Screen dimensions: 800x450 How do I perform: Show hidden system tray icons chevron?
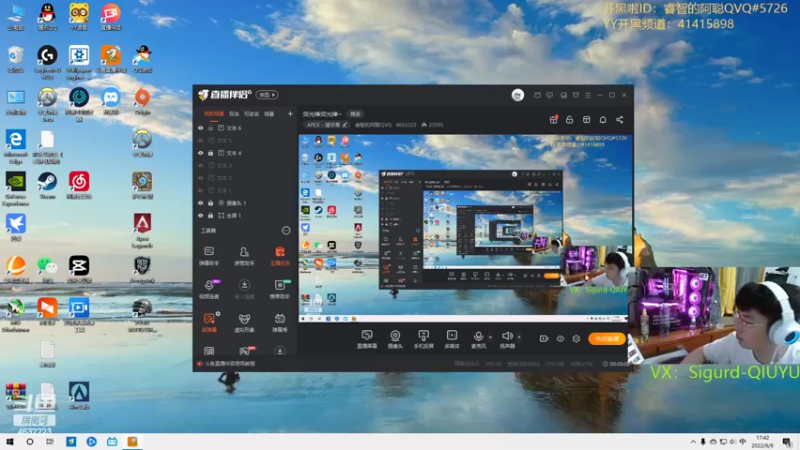692,442
